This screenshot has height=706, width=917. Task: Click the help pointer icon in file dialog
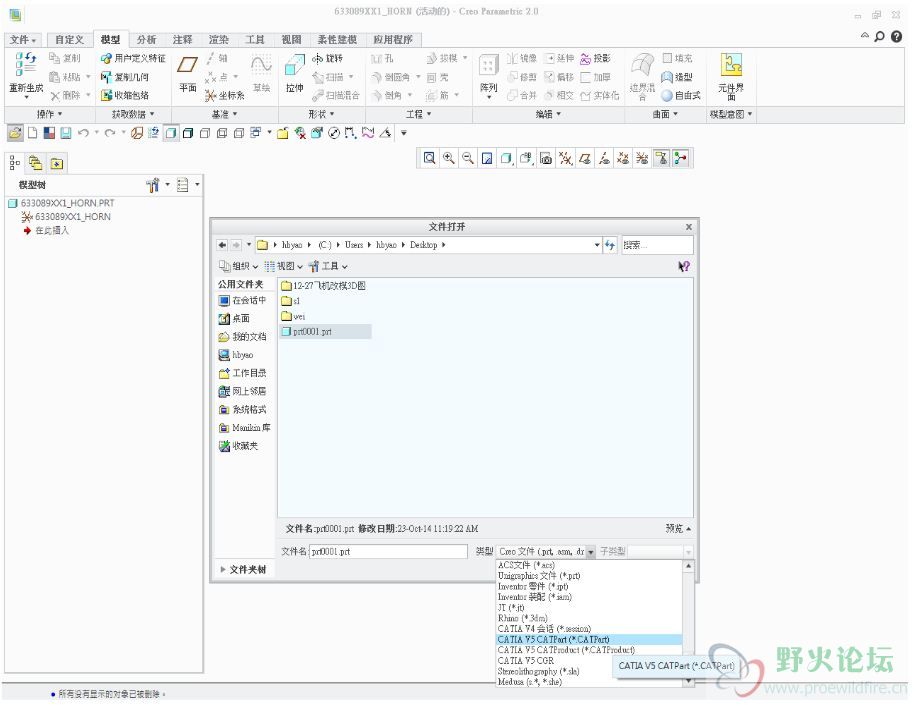tap(684, 266)
